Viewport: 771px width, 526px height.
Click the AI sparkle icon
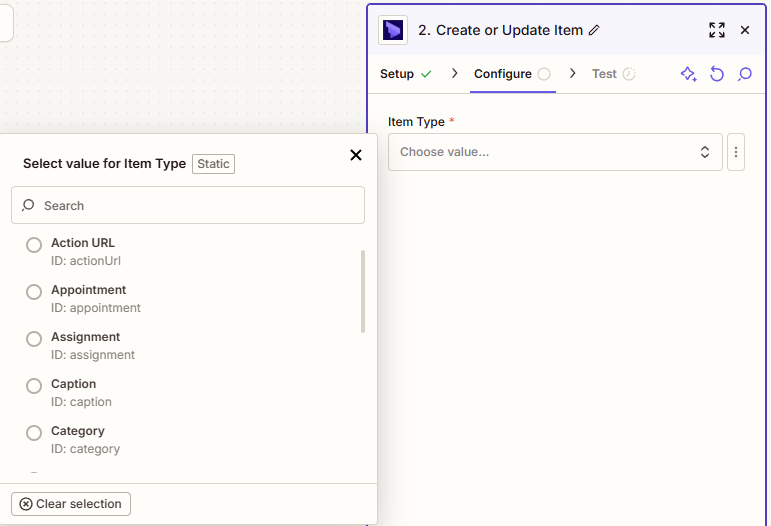(x=688, y=74)
